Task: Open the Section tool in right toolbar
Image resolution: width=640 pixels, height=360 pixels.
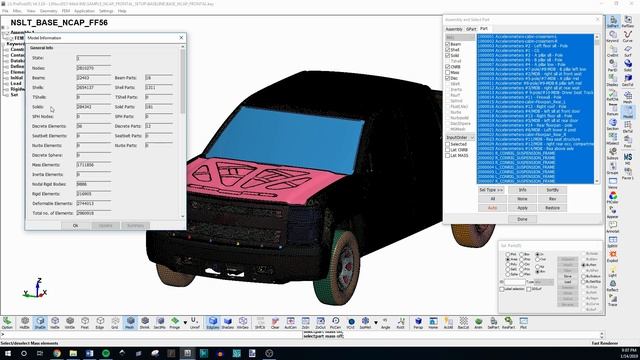Action: [x=613, y=124]
